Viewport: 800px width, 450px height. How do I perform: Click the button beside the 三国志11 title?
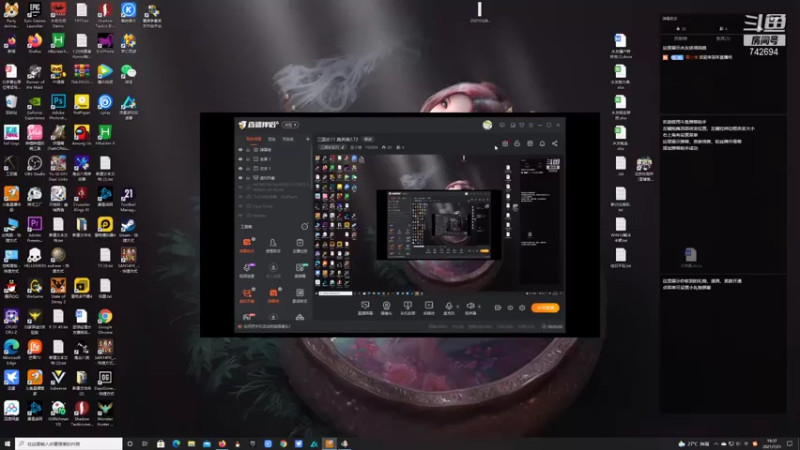tap(368, 139)
